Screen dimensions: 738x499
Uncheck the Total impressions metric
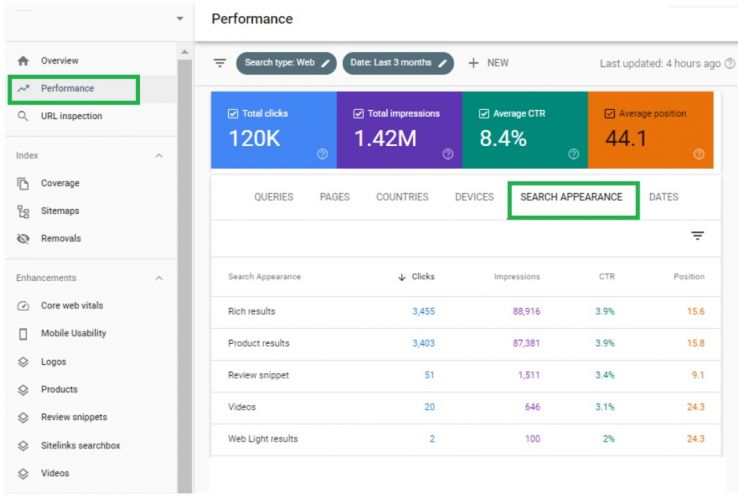[358, 113]
